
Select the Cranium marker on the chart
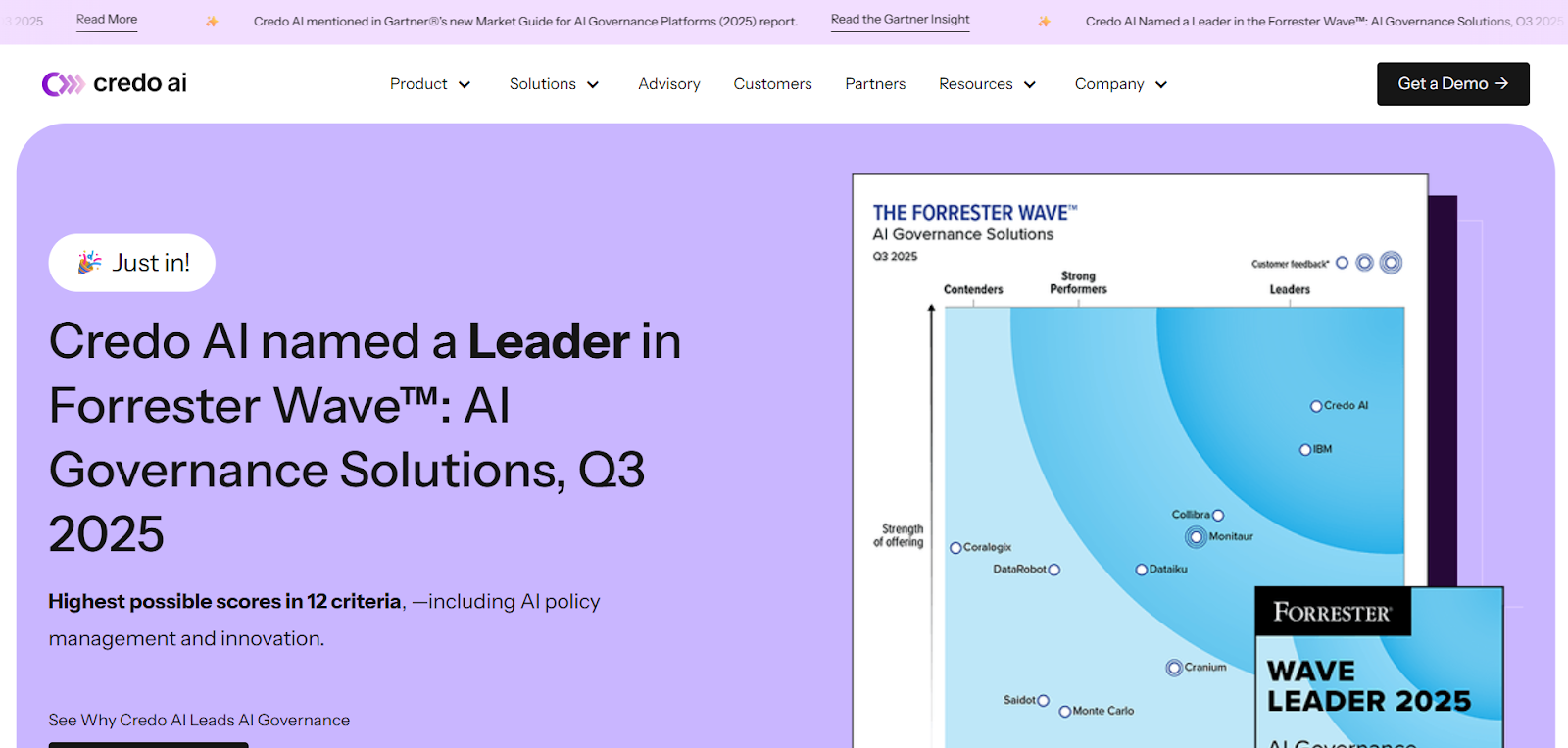[1173, 668]
